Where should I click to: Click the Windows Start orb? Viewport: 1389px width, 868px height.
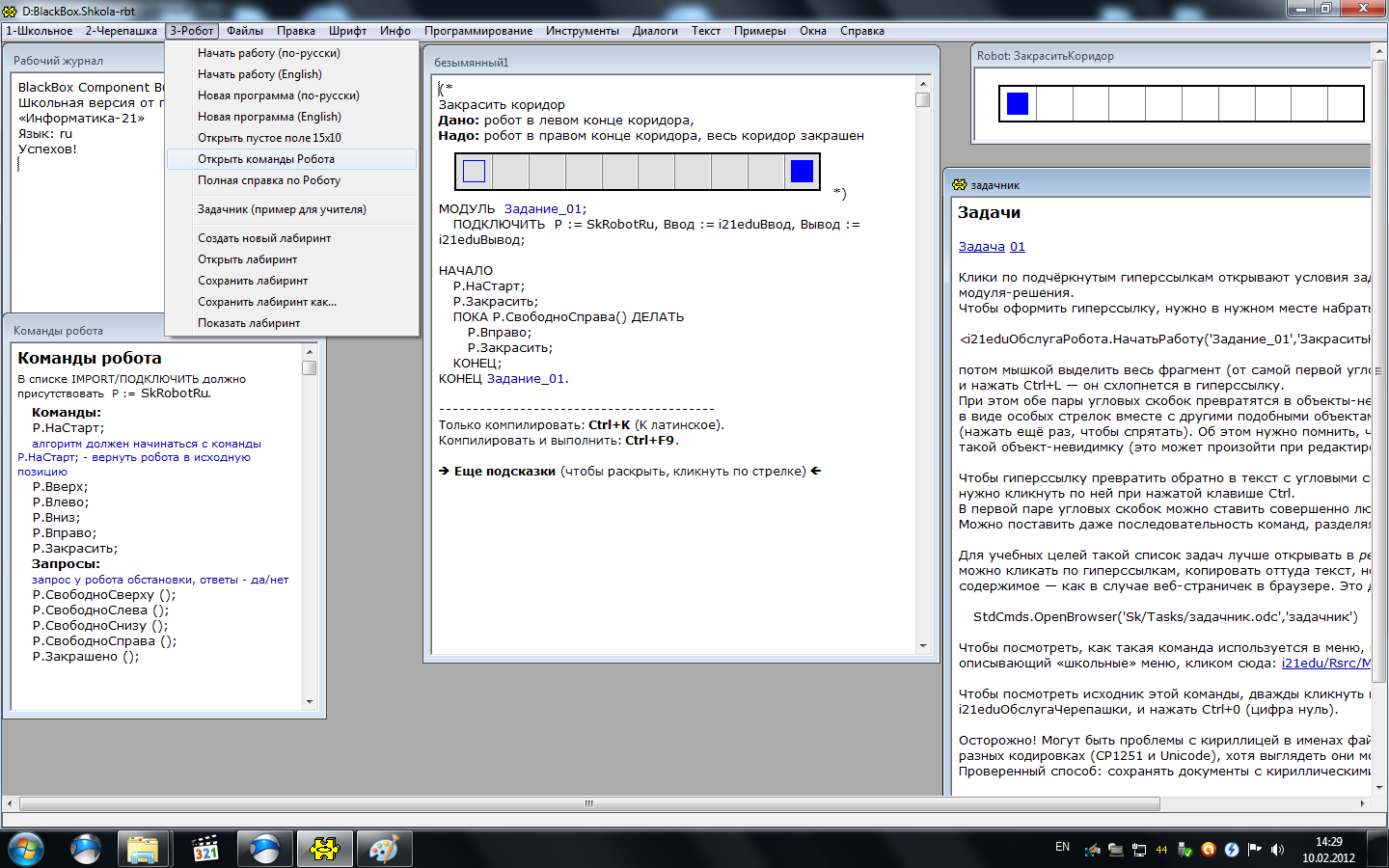point(26,849)
